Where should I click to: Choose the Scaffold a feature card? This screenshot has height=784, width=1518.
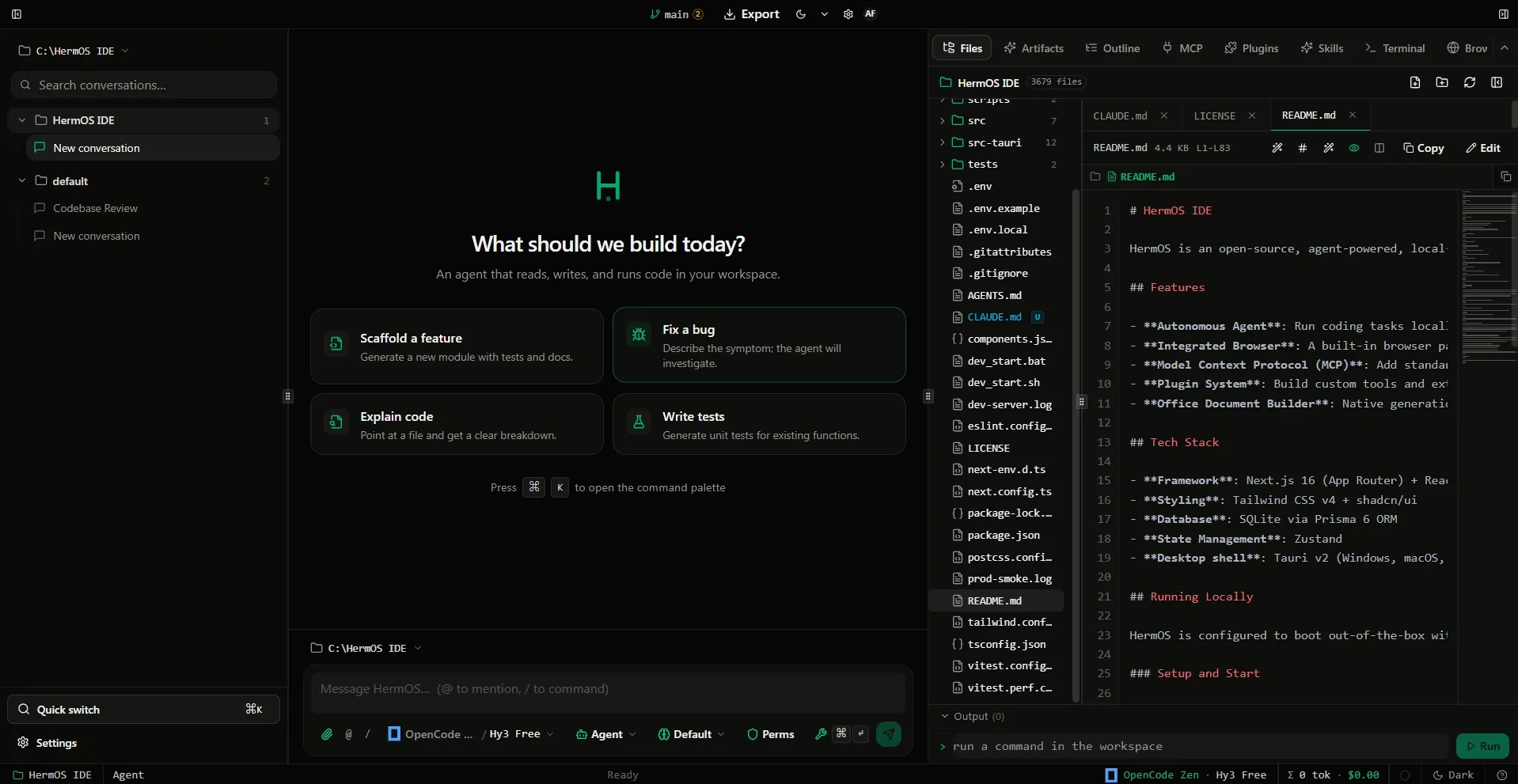[x=457, y=347]
